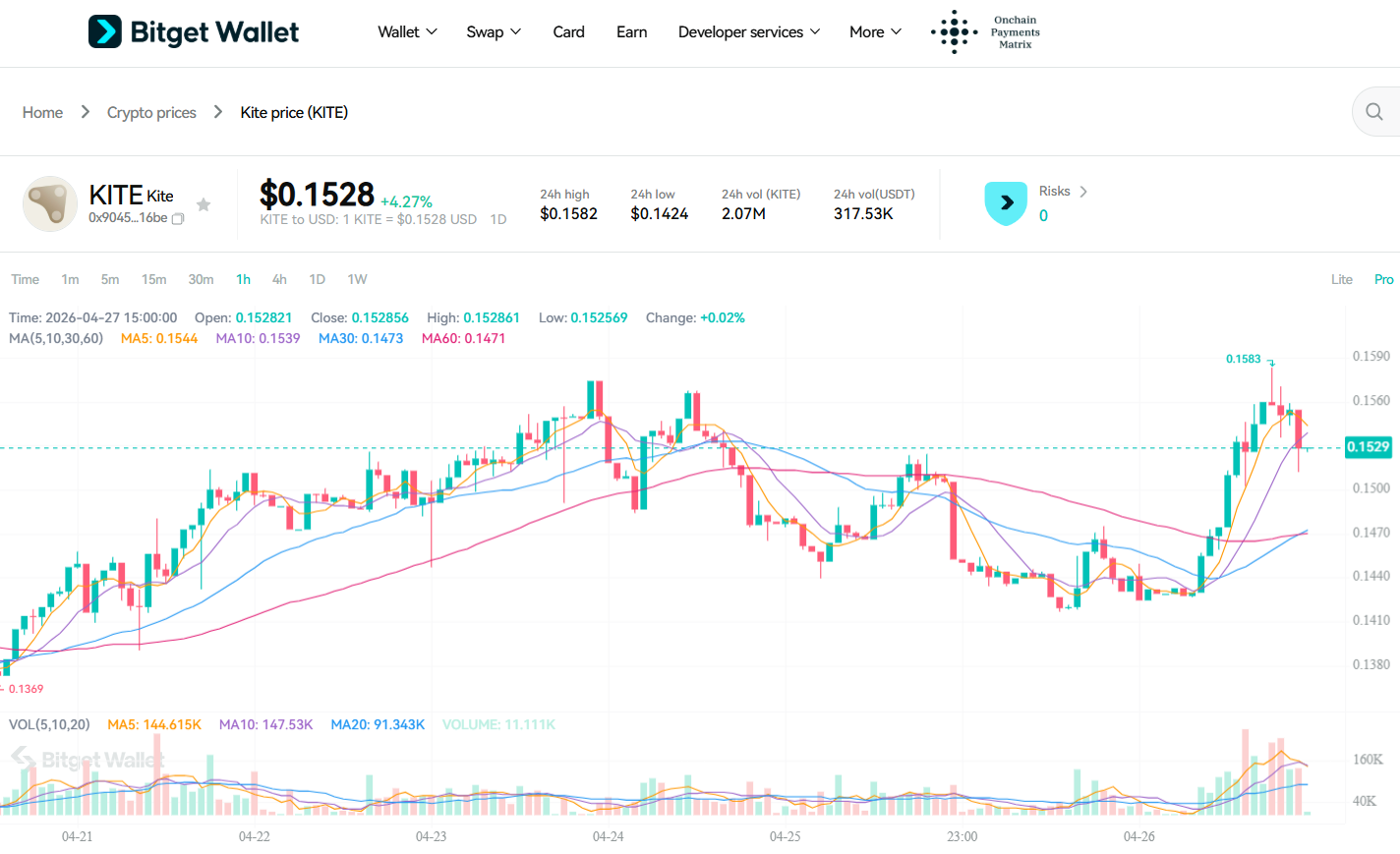
Task: Enable the Lite chart mode
Action: pos(1341,279)
